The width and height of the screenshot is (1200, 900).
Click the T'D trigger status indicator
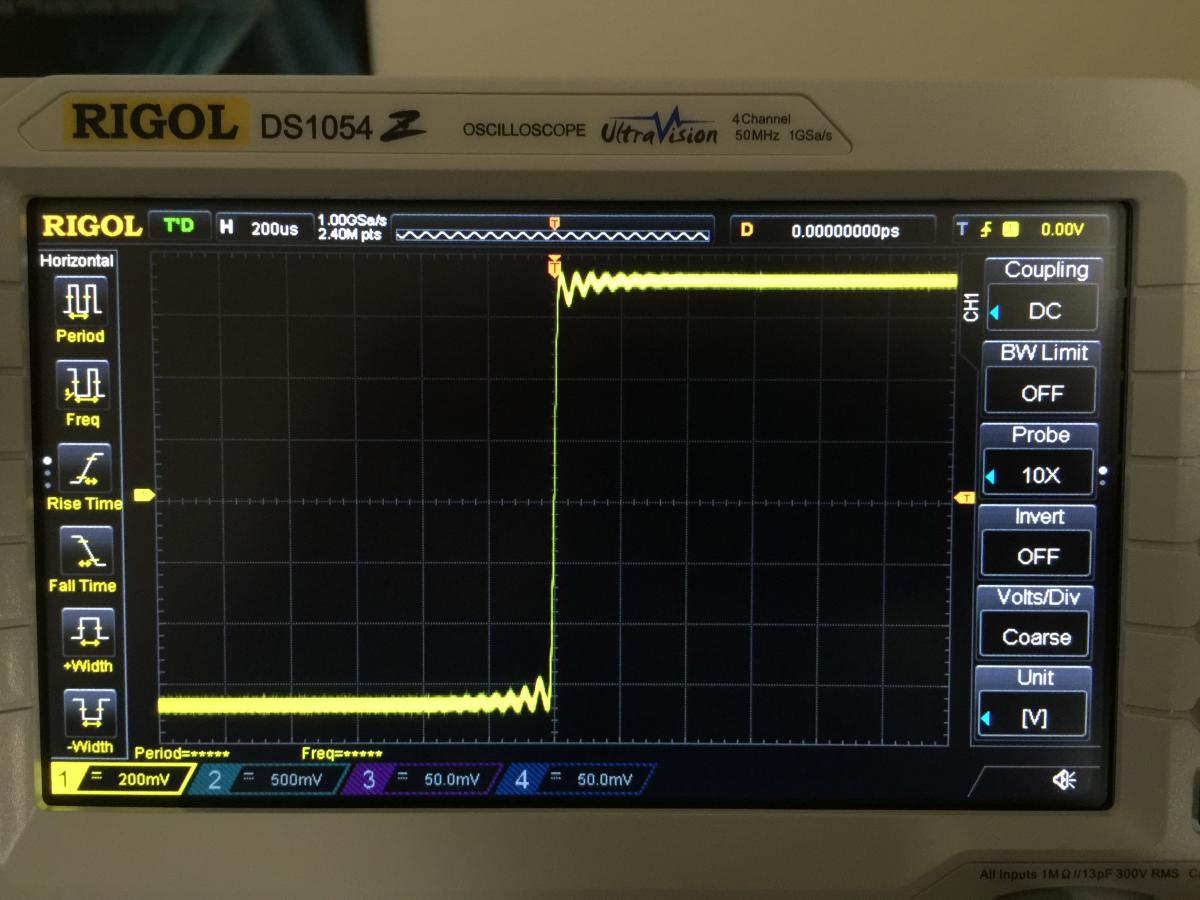pyautogui.click(x=180, y=226)
